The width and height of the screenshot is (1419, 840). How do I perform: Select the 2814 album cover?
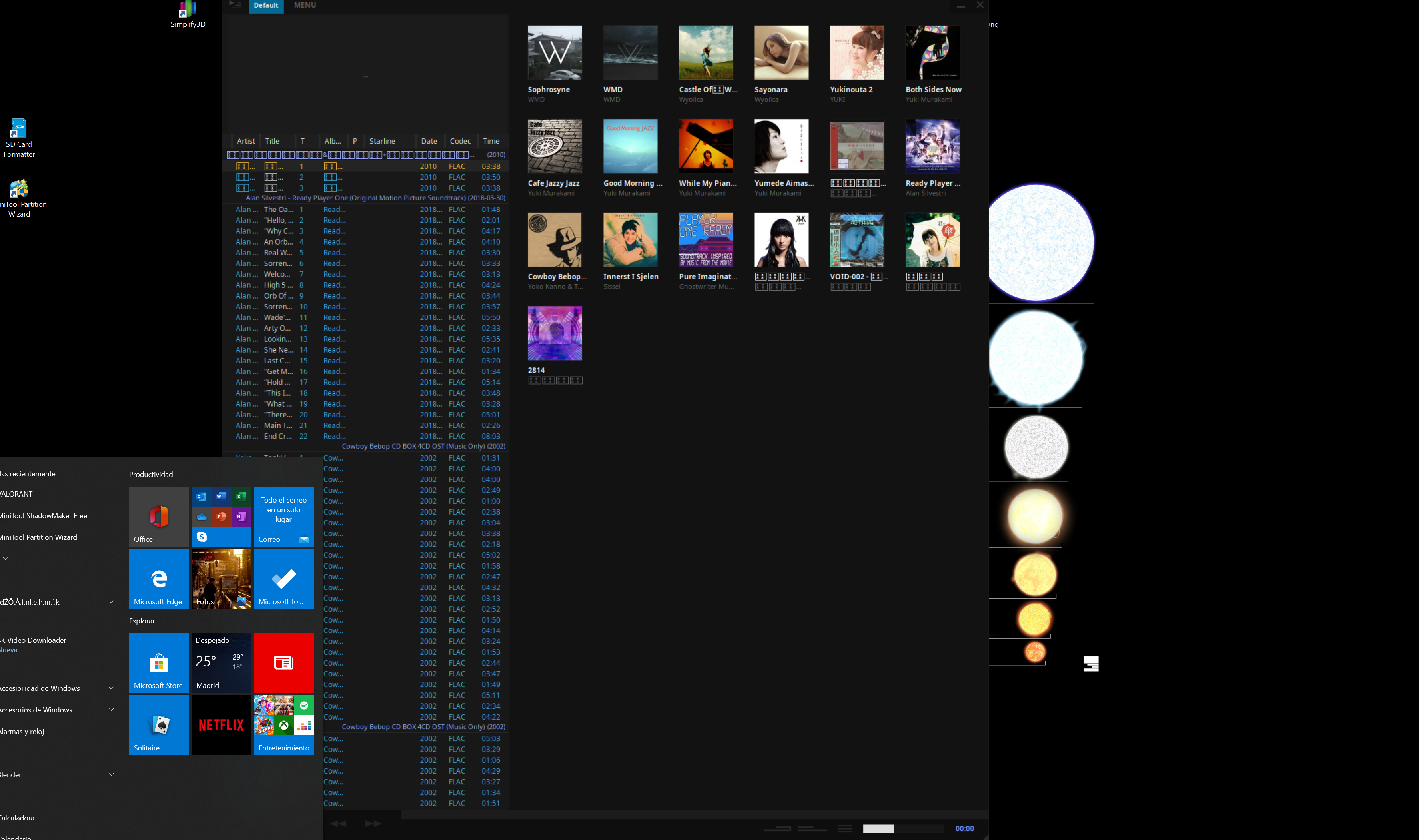[555, 333]
